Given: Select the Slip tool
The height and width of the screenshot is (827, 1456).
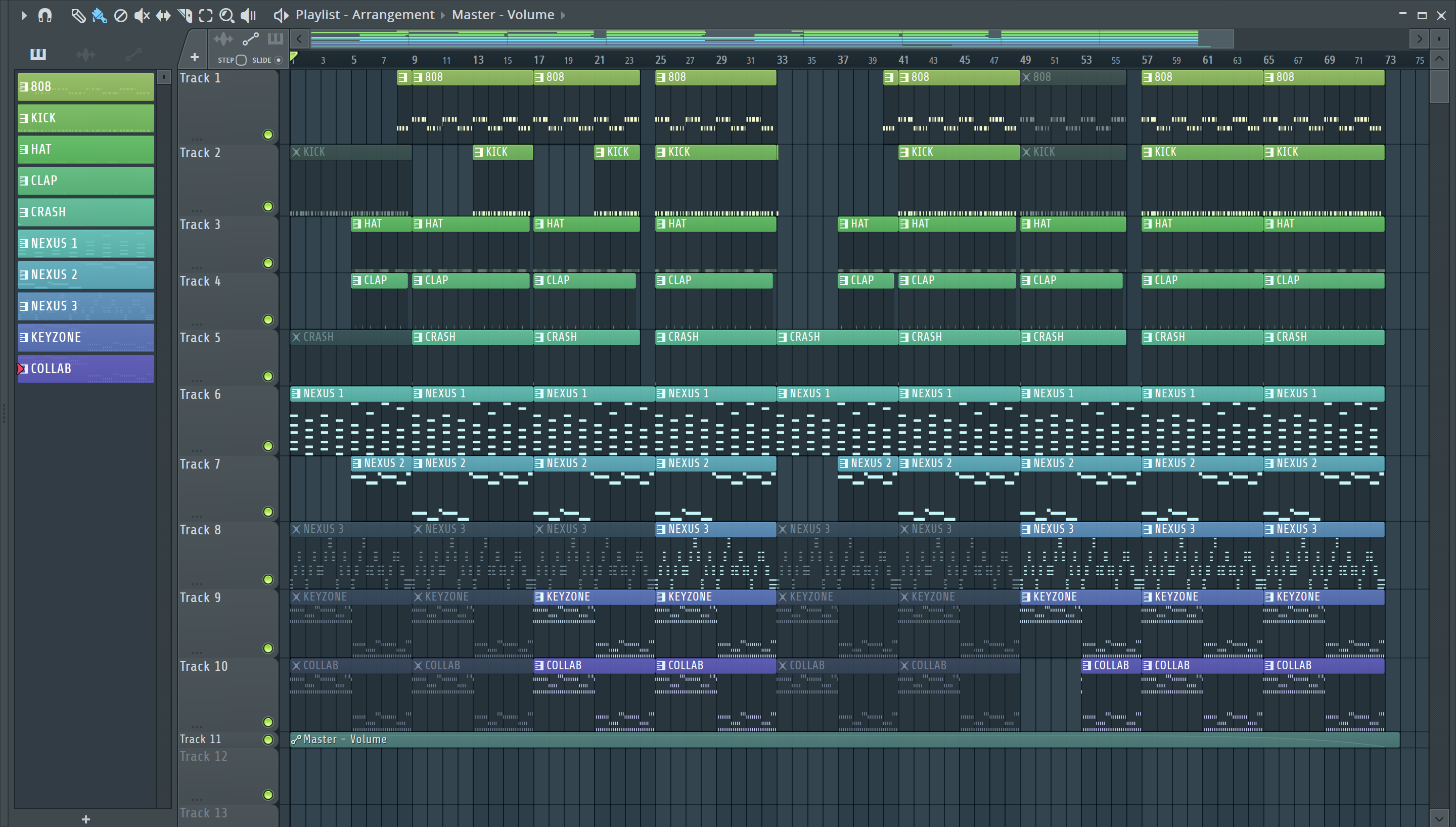Looking at the screenshot, I should (163, 15).
